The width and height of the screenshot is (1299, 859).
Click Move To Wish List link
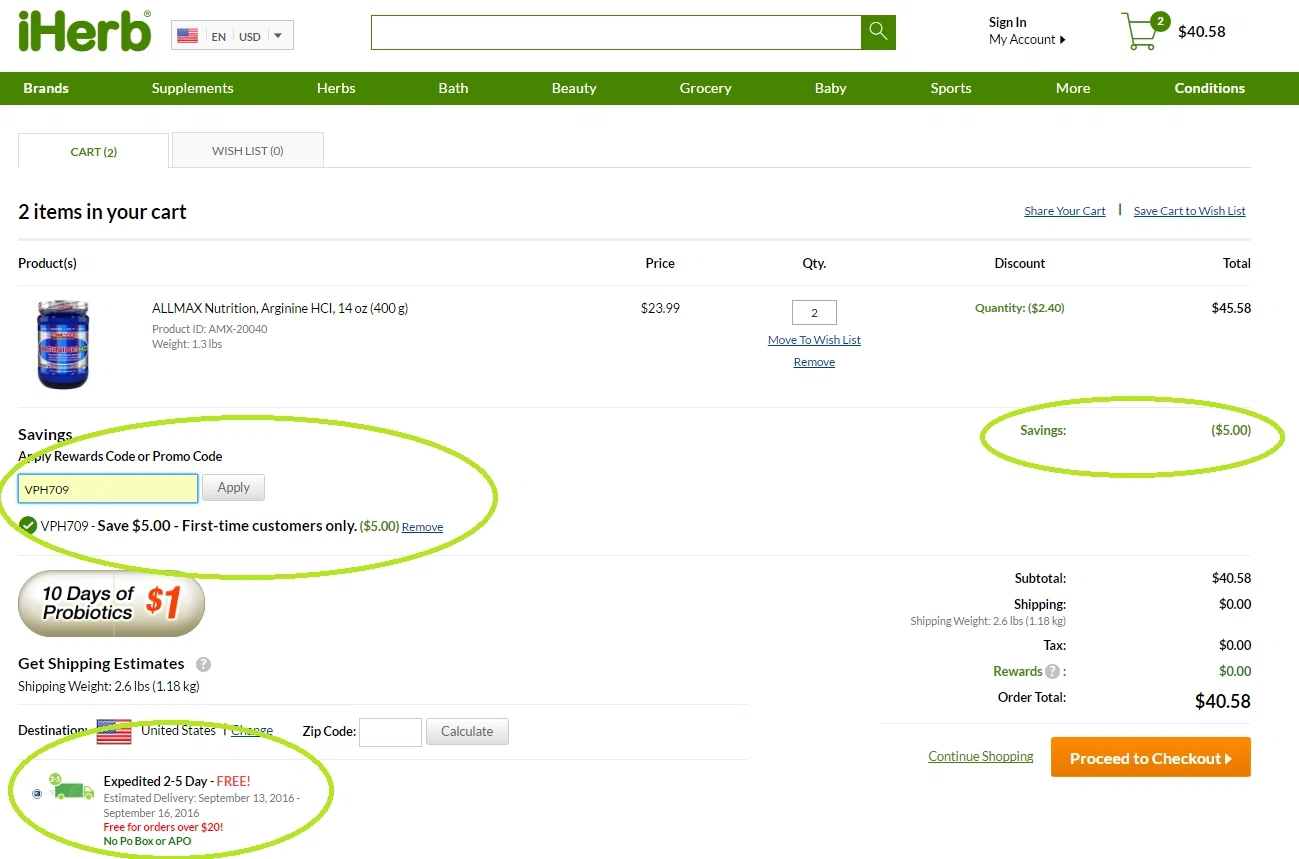[x=814, y=340]
